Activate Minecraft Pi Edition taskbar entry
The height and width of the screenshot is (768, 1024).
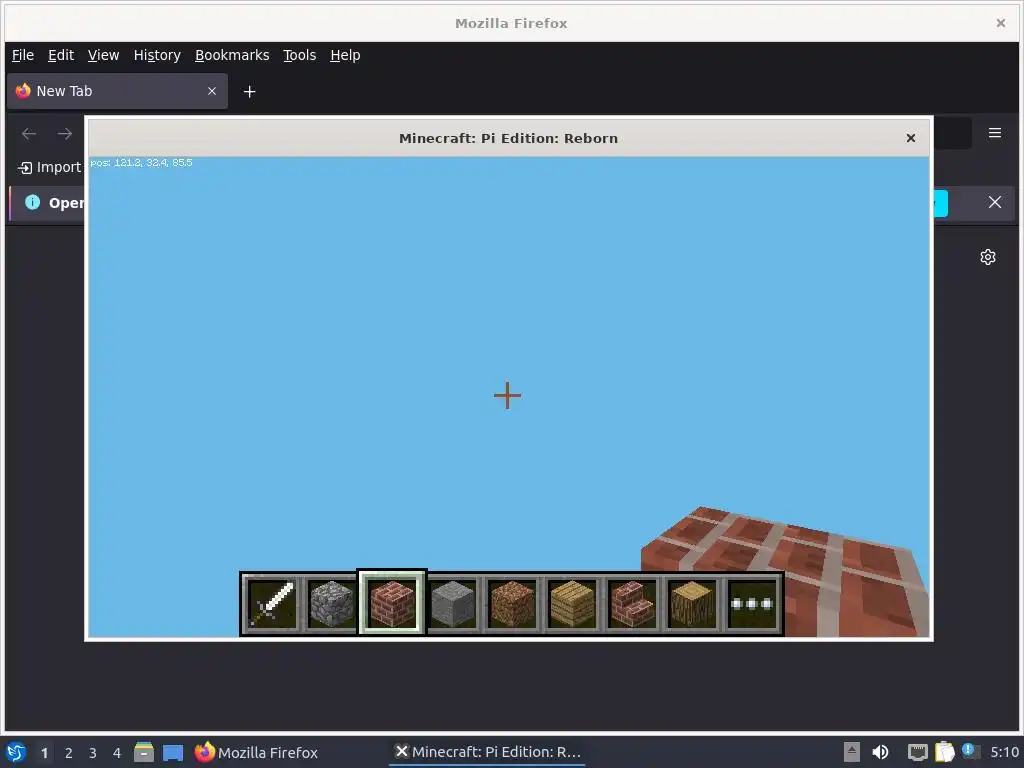[x=488, y=752]
